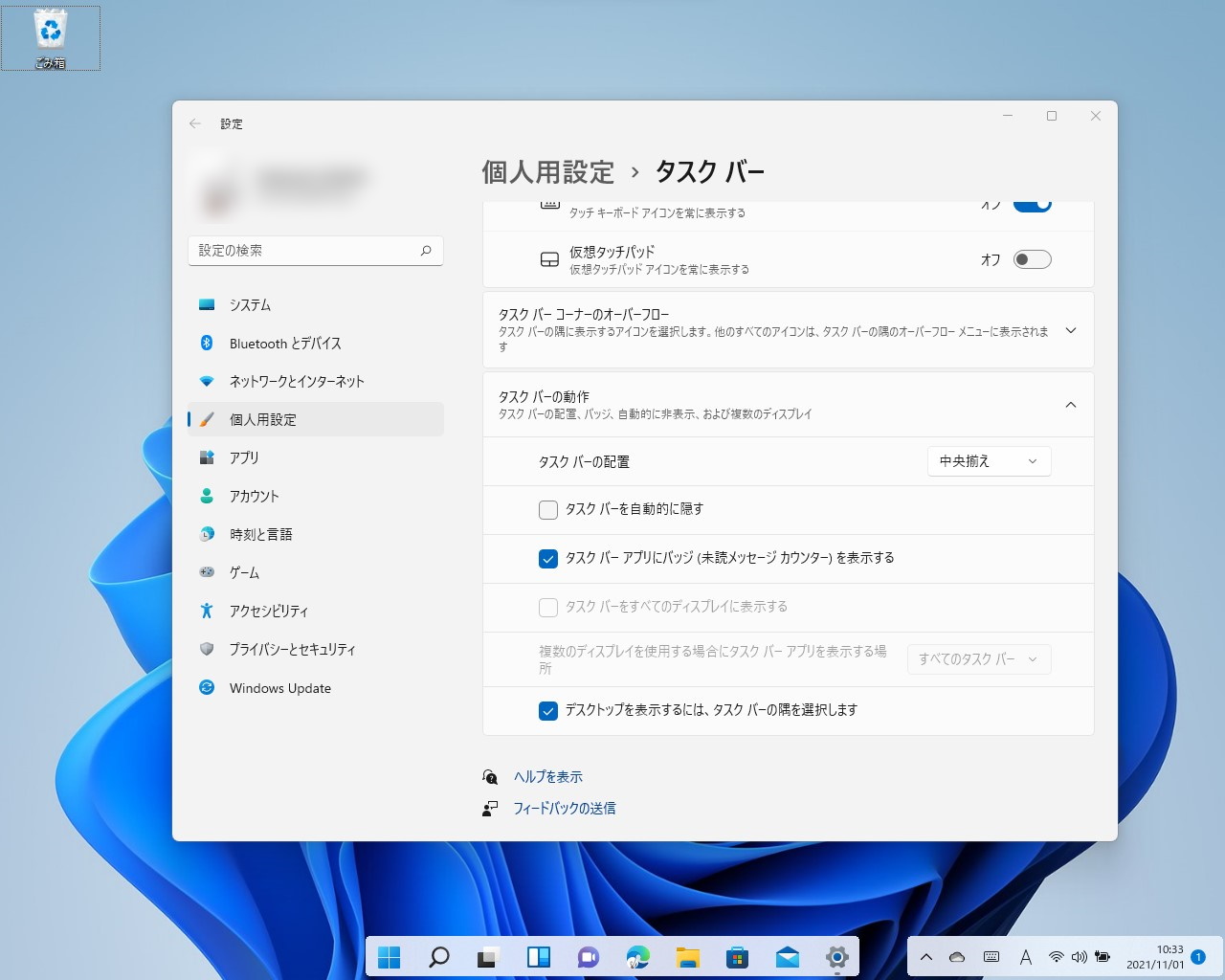This screenshot has width=1225, height=980.
Task: Expand the タスク バー コーナーのオーバーフロー section
Action: 1071,329
